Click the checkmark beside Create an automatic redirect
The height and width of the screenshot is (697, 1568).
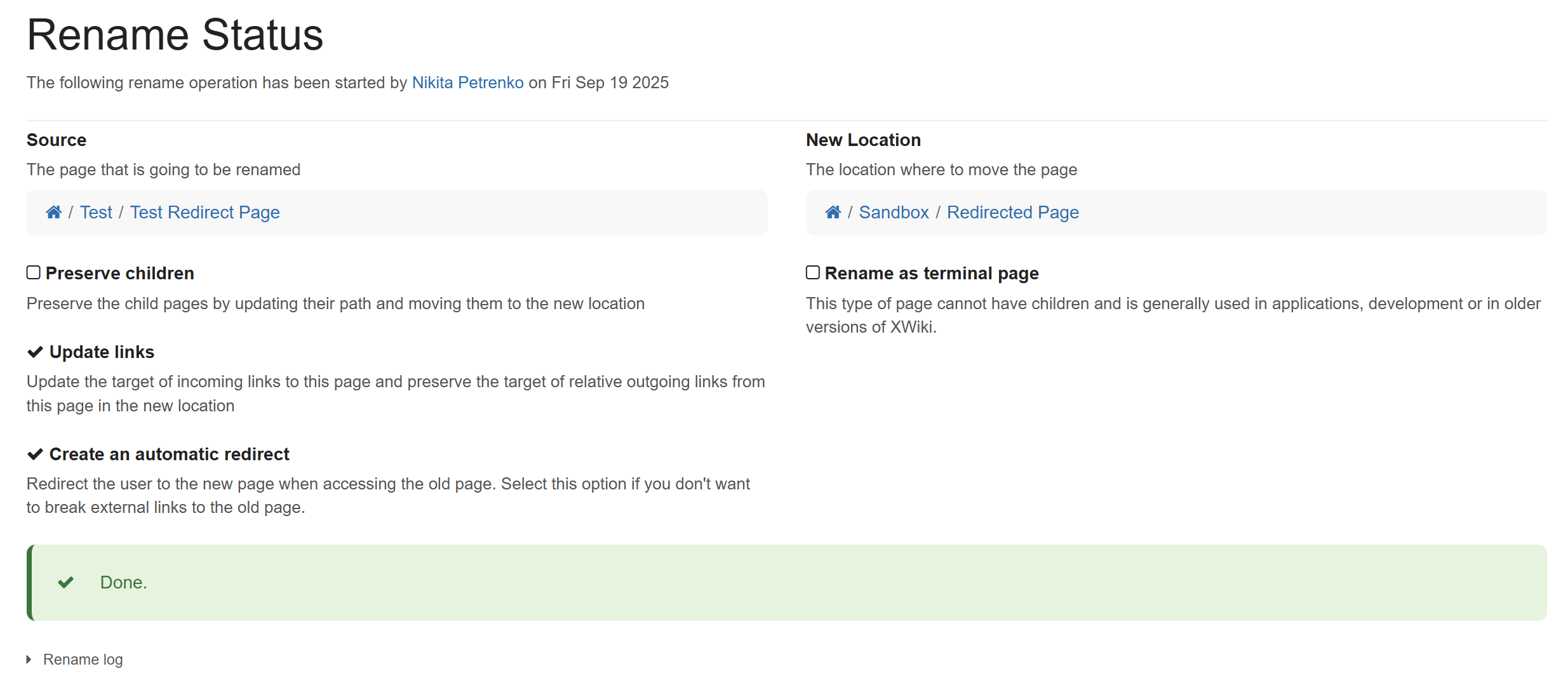click(x=35, y=454)
